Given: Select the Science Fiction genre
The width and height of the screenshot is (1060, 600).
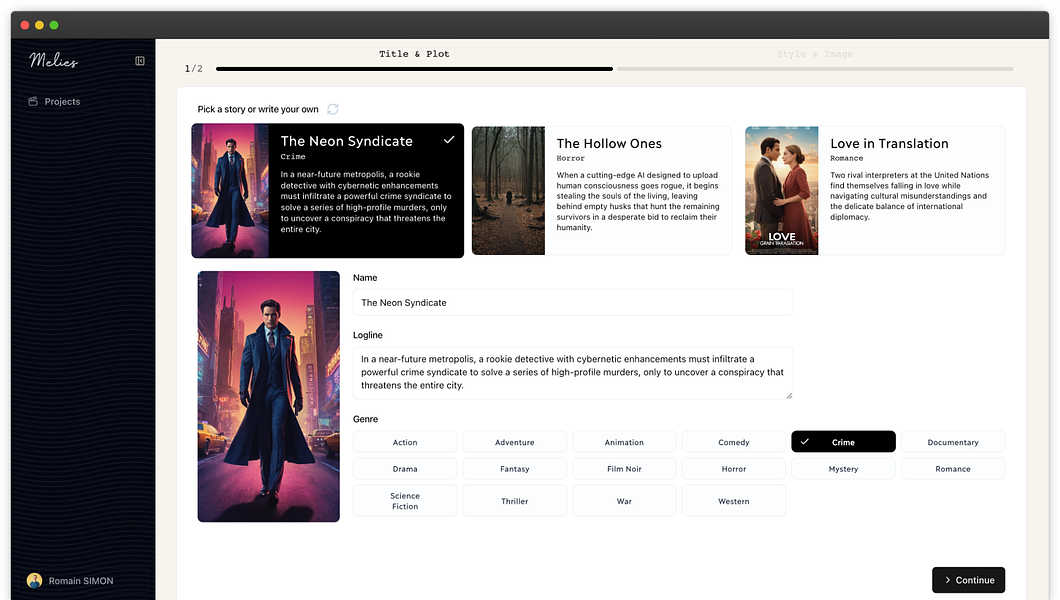Looking at the screenshot, I should 405,501.
